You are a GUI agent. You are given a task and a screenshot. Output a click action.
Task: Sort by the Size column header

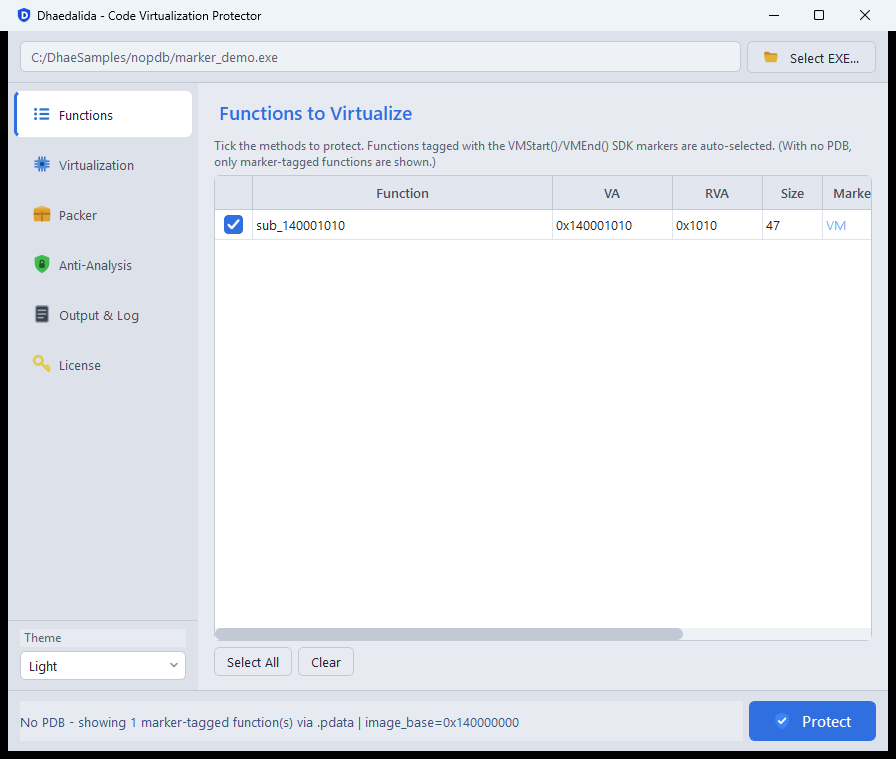point(792,193)
